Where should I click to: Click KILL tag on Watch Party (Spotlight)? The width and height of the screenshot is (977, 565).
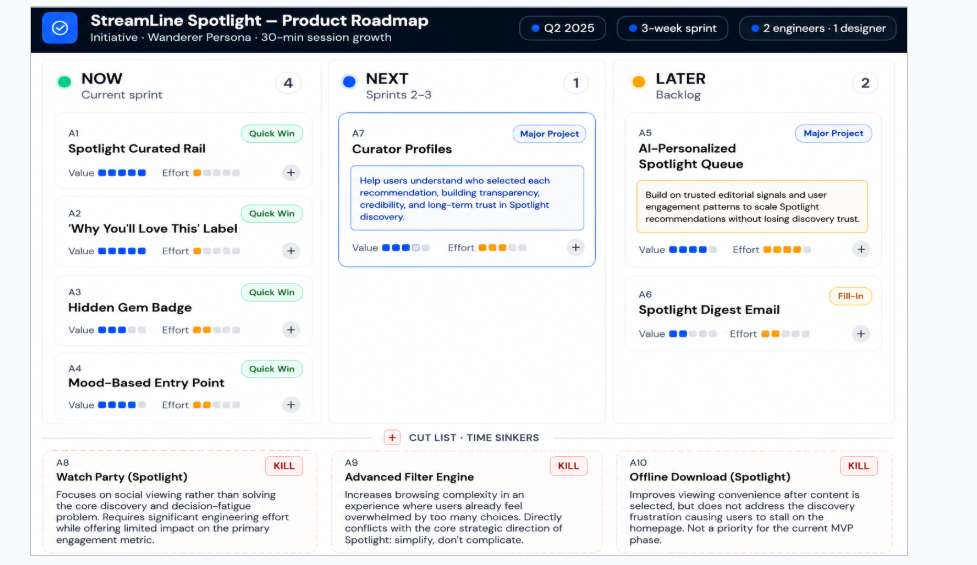pyautogui.click(x=284, y=466)
